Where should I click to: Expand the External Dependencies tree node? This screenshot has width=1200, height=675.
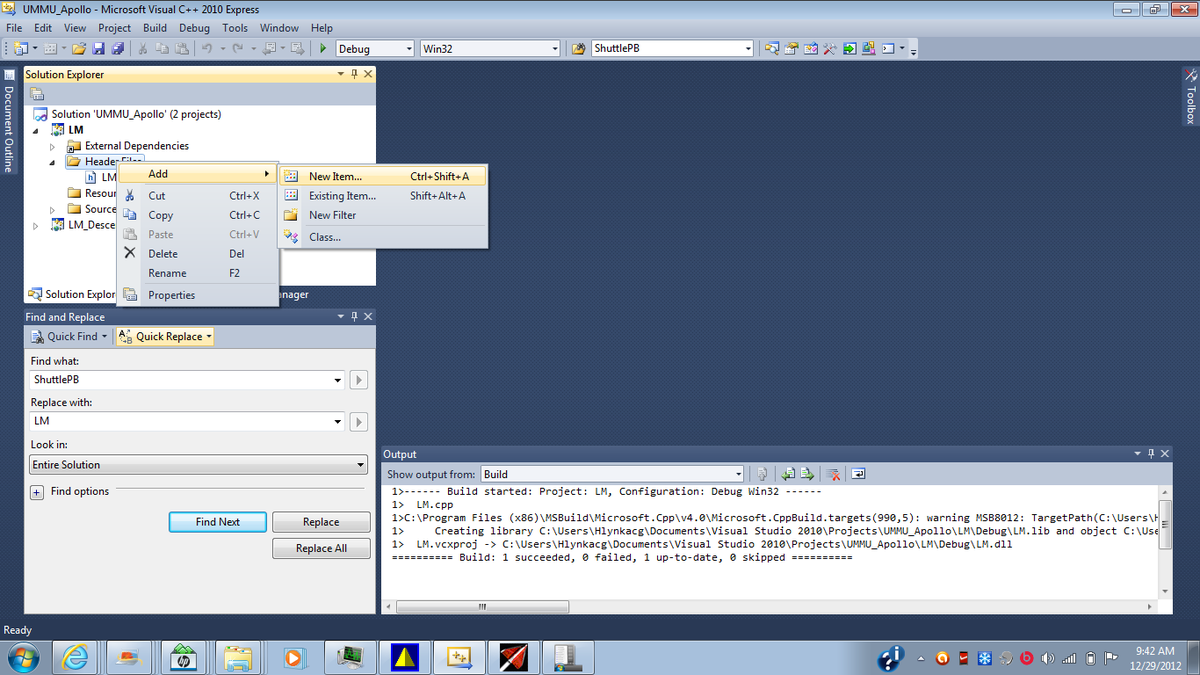point(53,146)
